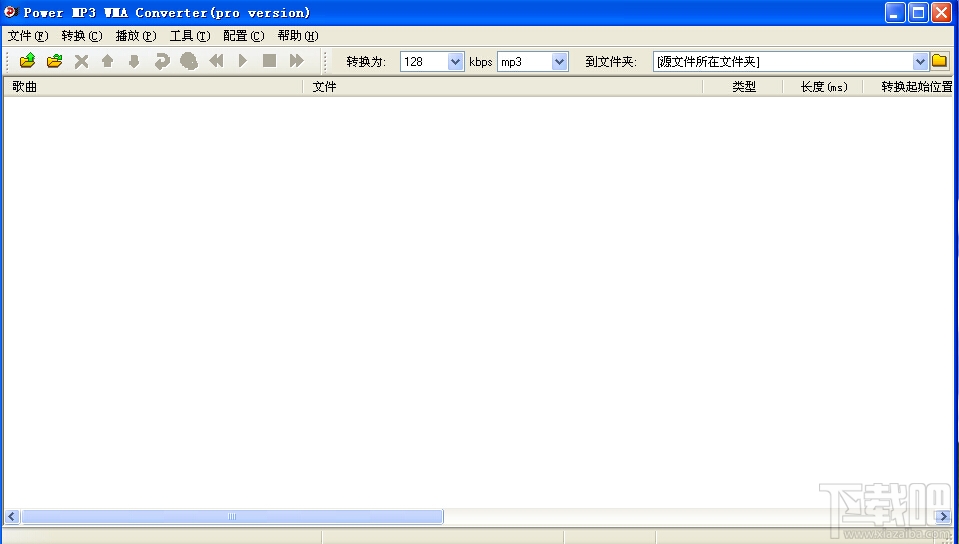Minimize the Power MP3 WMA Converter window
The height and width of the screenshot is (544, 959).
click(x=895, y=12)
